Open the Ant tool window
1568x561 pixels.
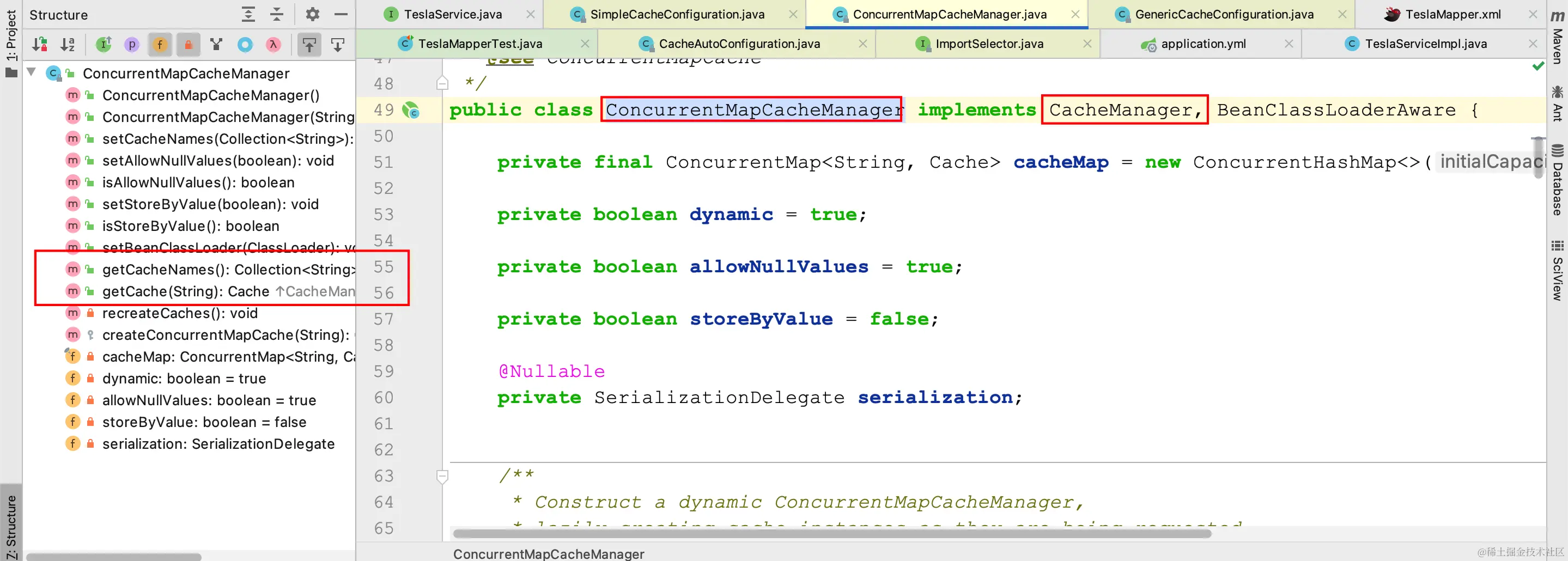pos(1558,103)
